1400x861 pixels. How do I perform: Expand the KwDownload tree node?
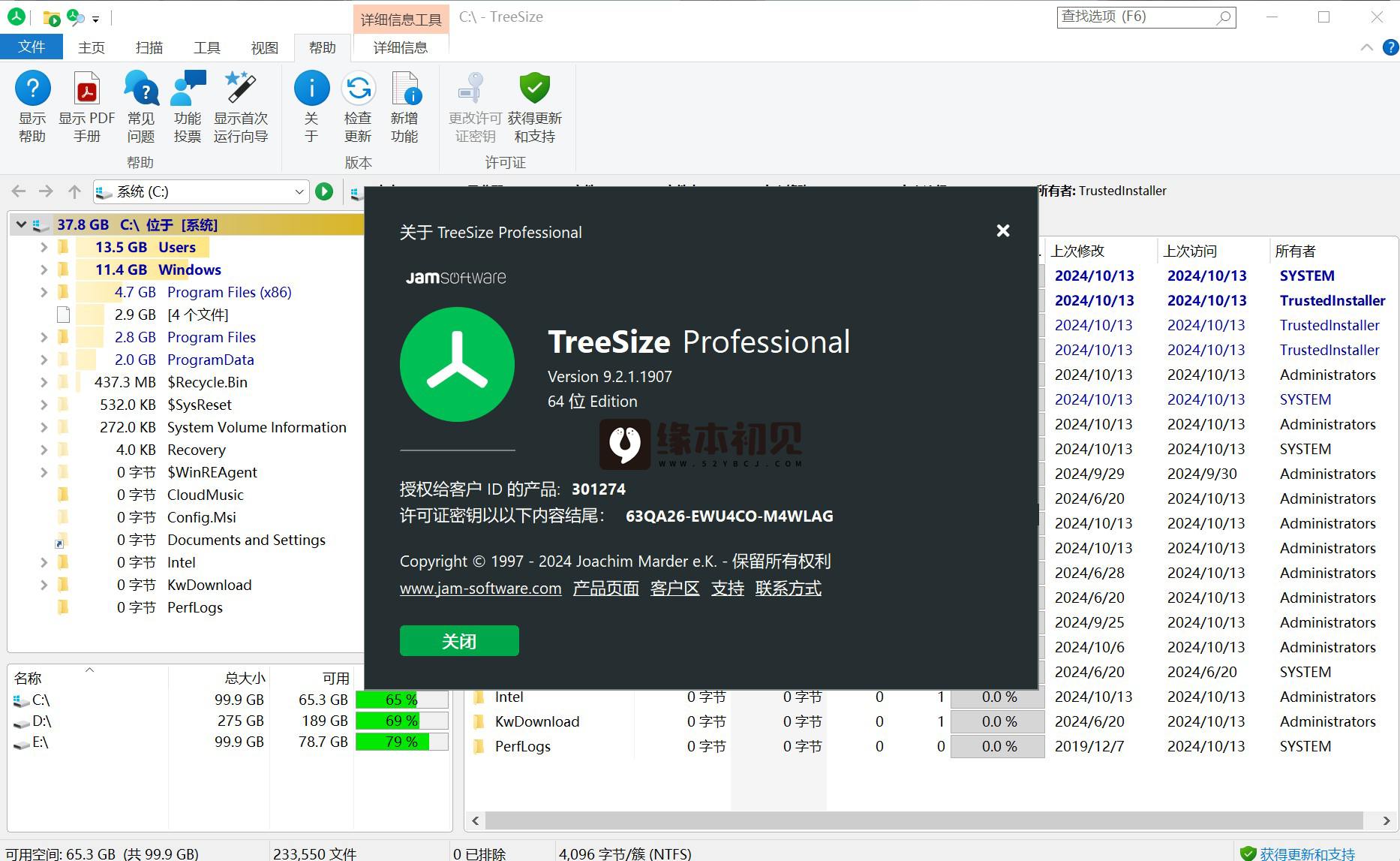pyautogui.click(x=44, y=585)
